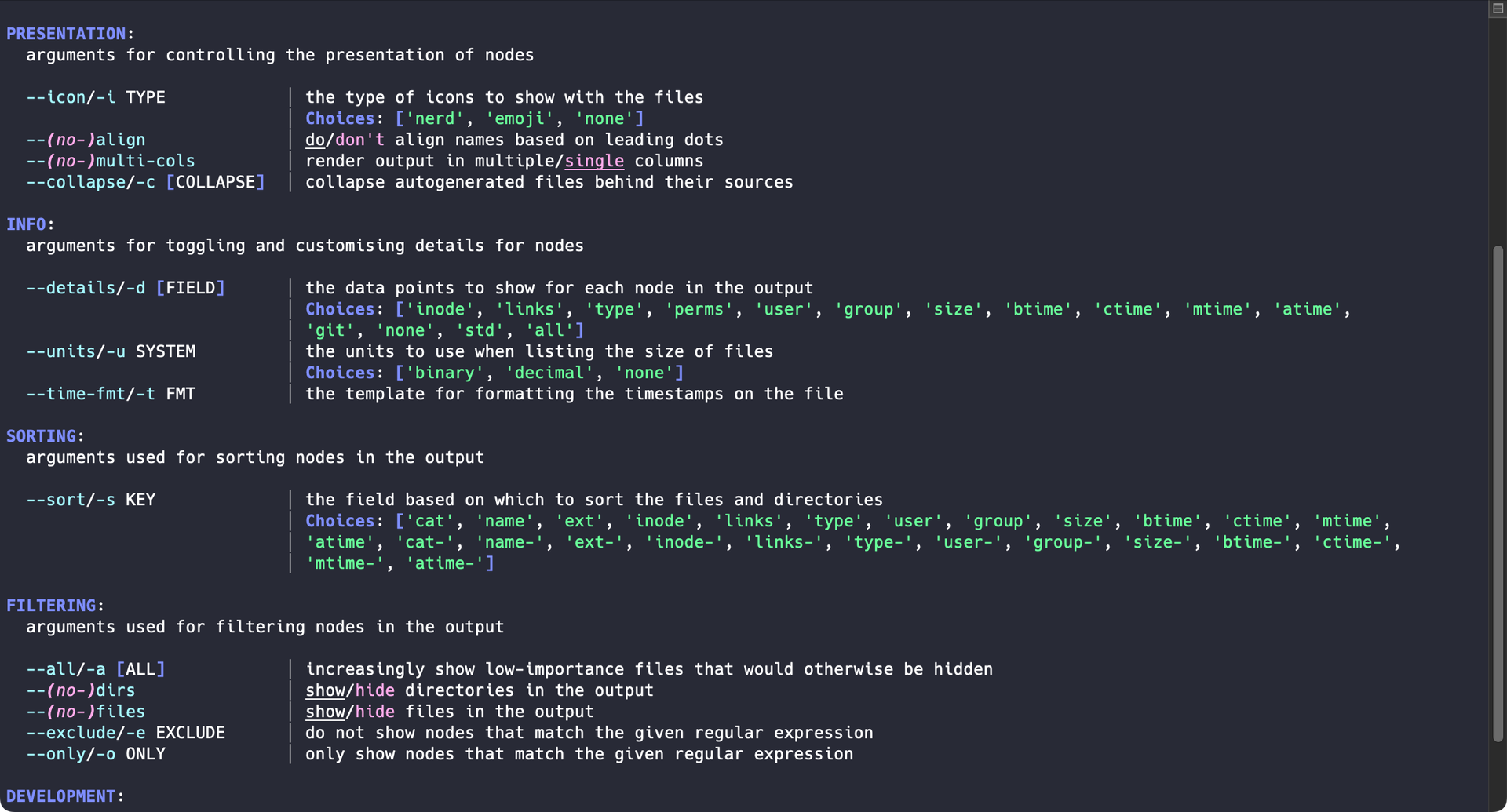Click the vertical scrollbar thumb
The width and height of the screenshot is (1507, 812).
click(1498, 494)
